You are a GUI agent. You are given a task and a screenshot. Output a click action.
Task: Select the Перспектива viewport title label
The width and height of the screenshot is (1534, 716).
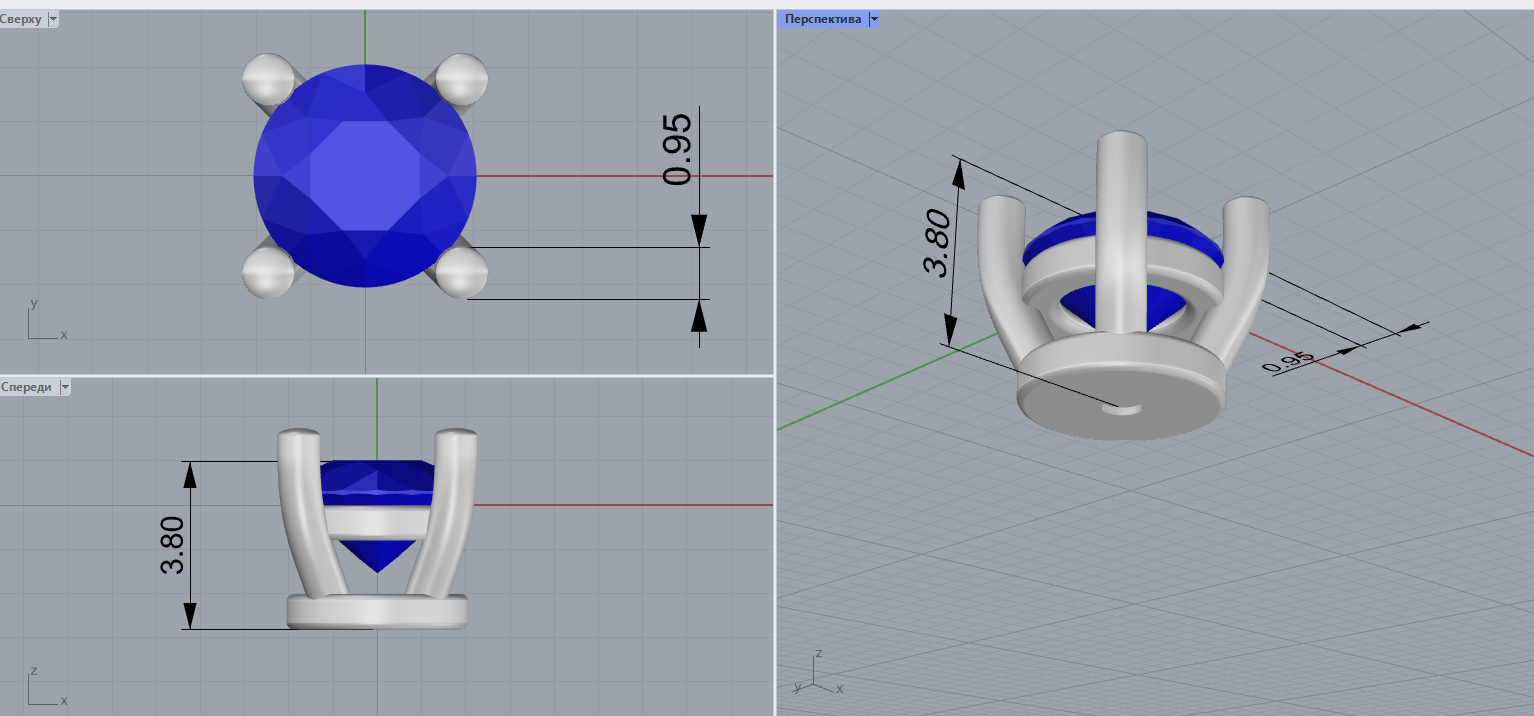[822, 19]
